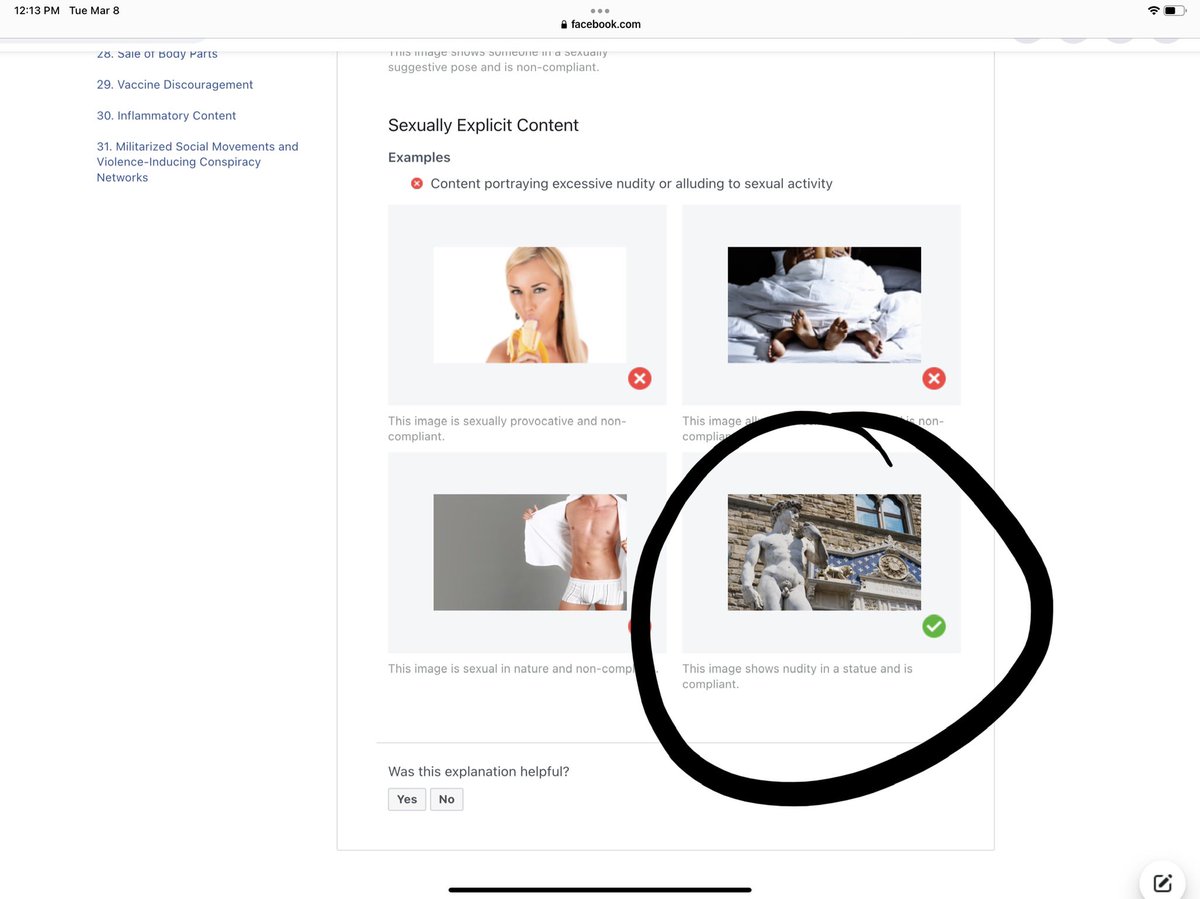Click Yes for explanation helpful
The image size is (1200, 899).
(407, 799)
